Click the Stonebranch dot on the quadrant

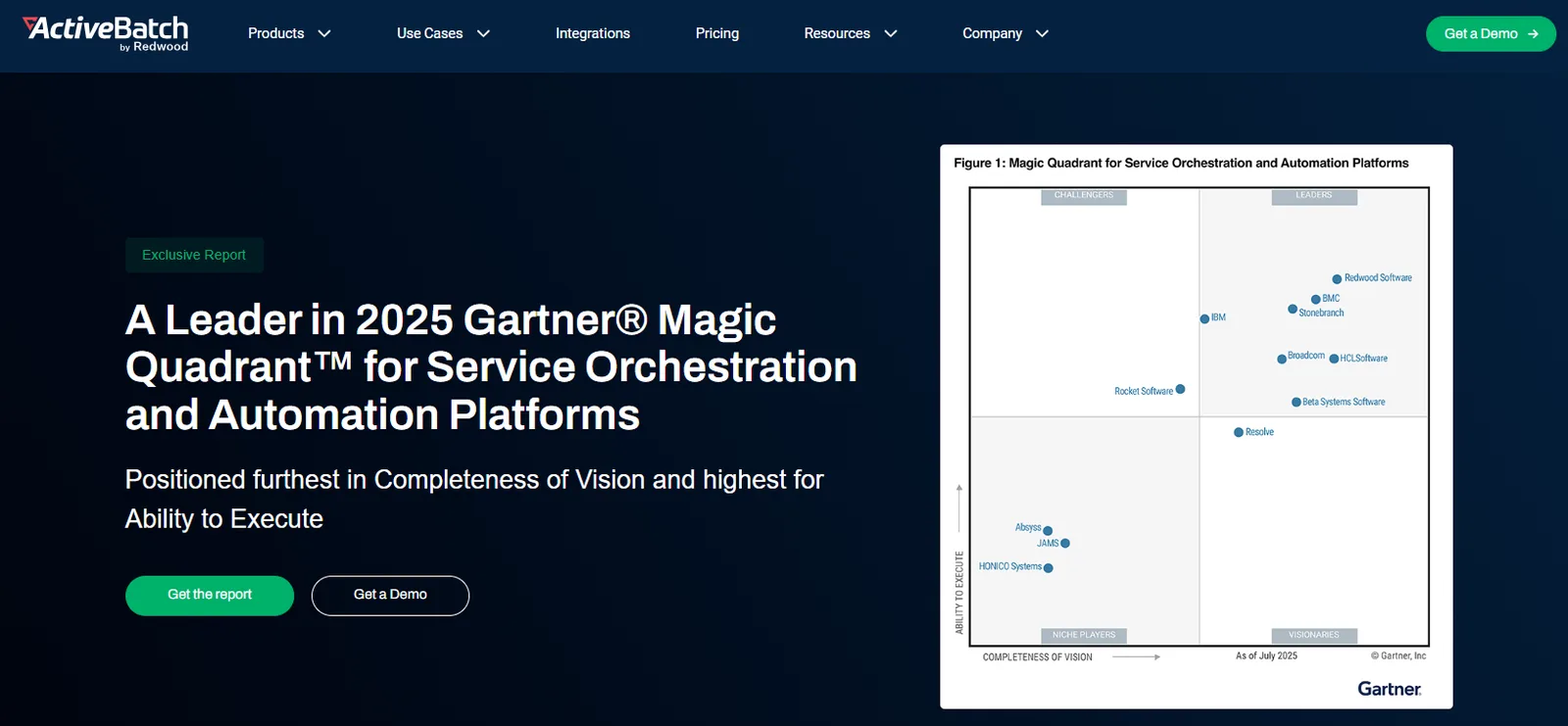click(x=1293, y=309)
